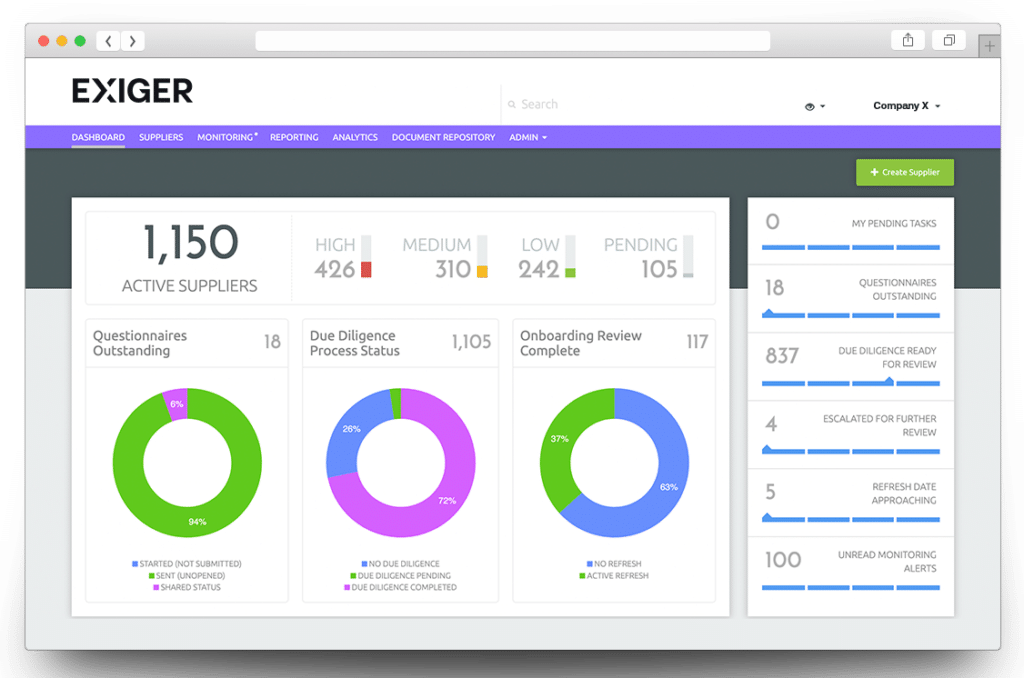Click the Due Diligence Process Status title
Viewport: 1024px width, 678px height.
[x=355, y=343]
